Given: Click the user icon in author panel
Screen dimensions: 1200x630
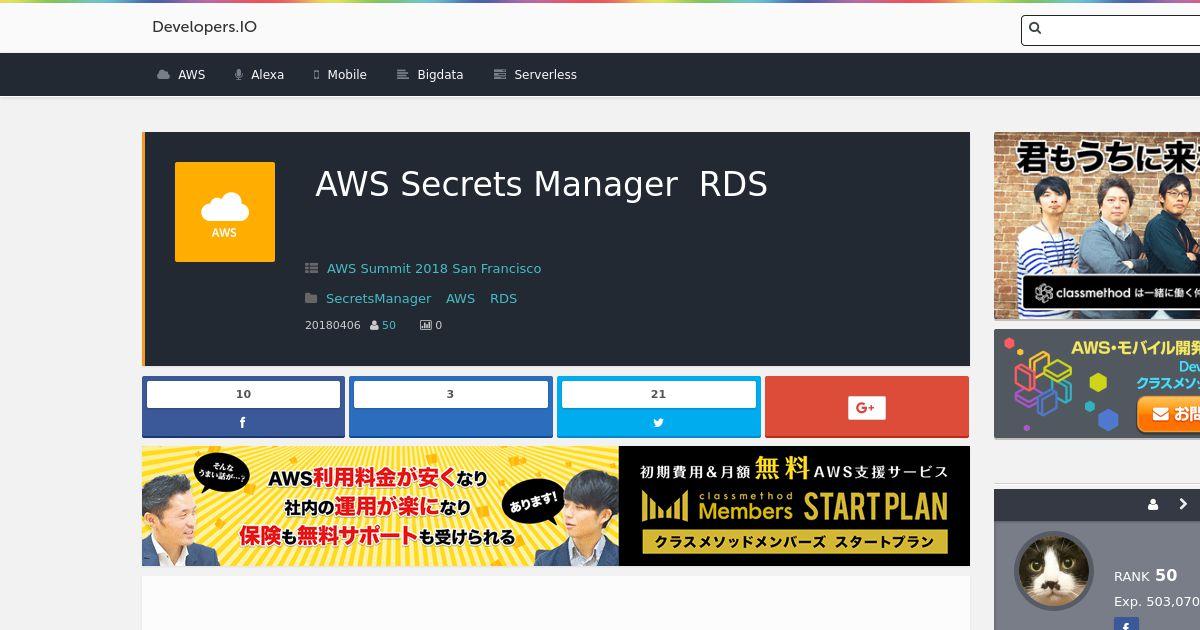Looking at the screenshot, I should pos(1153,505).
